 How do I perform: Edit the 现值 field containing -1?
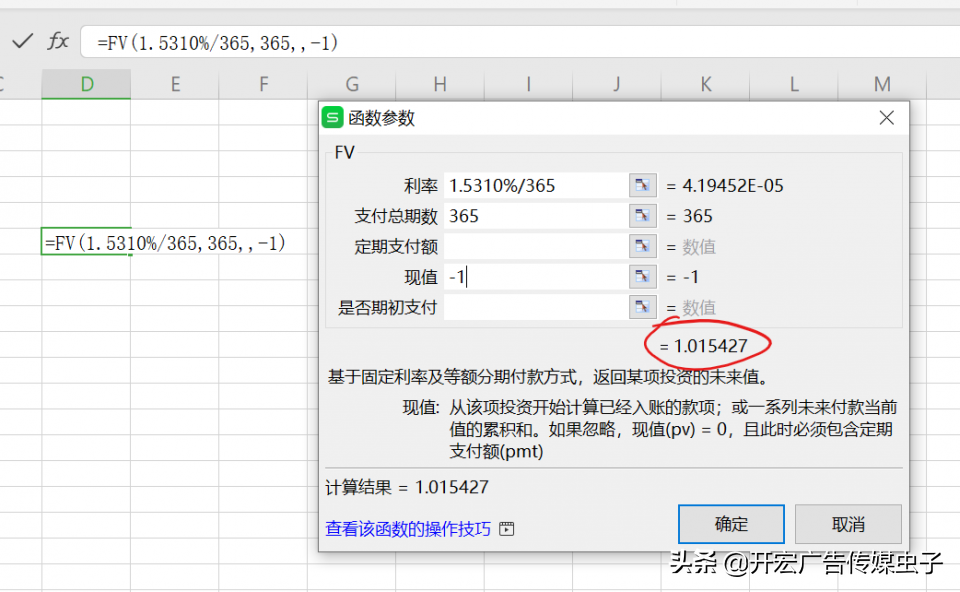[536, 277]
